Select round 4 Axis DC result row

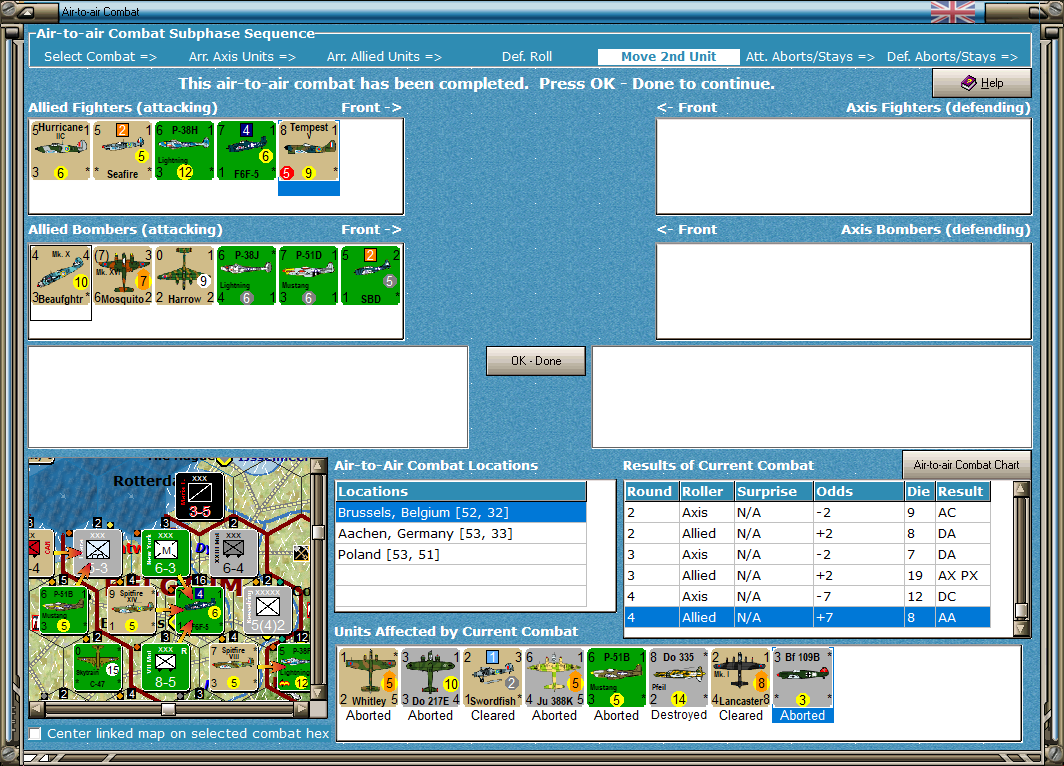point(807,596)
